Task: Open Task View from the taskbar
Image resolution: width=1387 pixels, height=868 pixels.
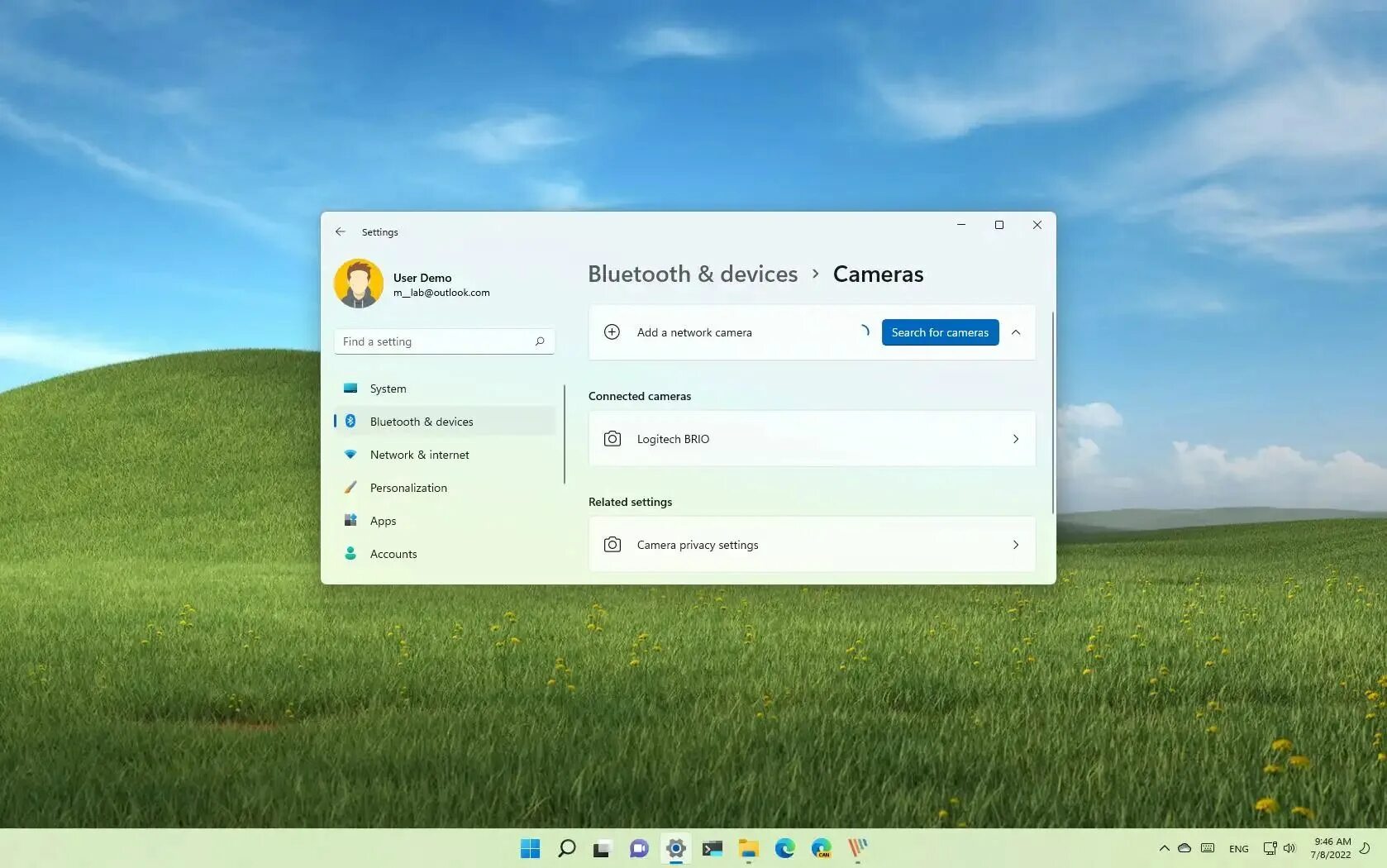Action: [603, 848]
